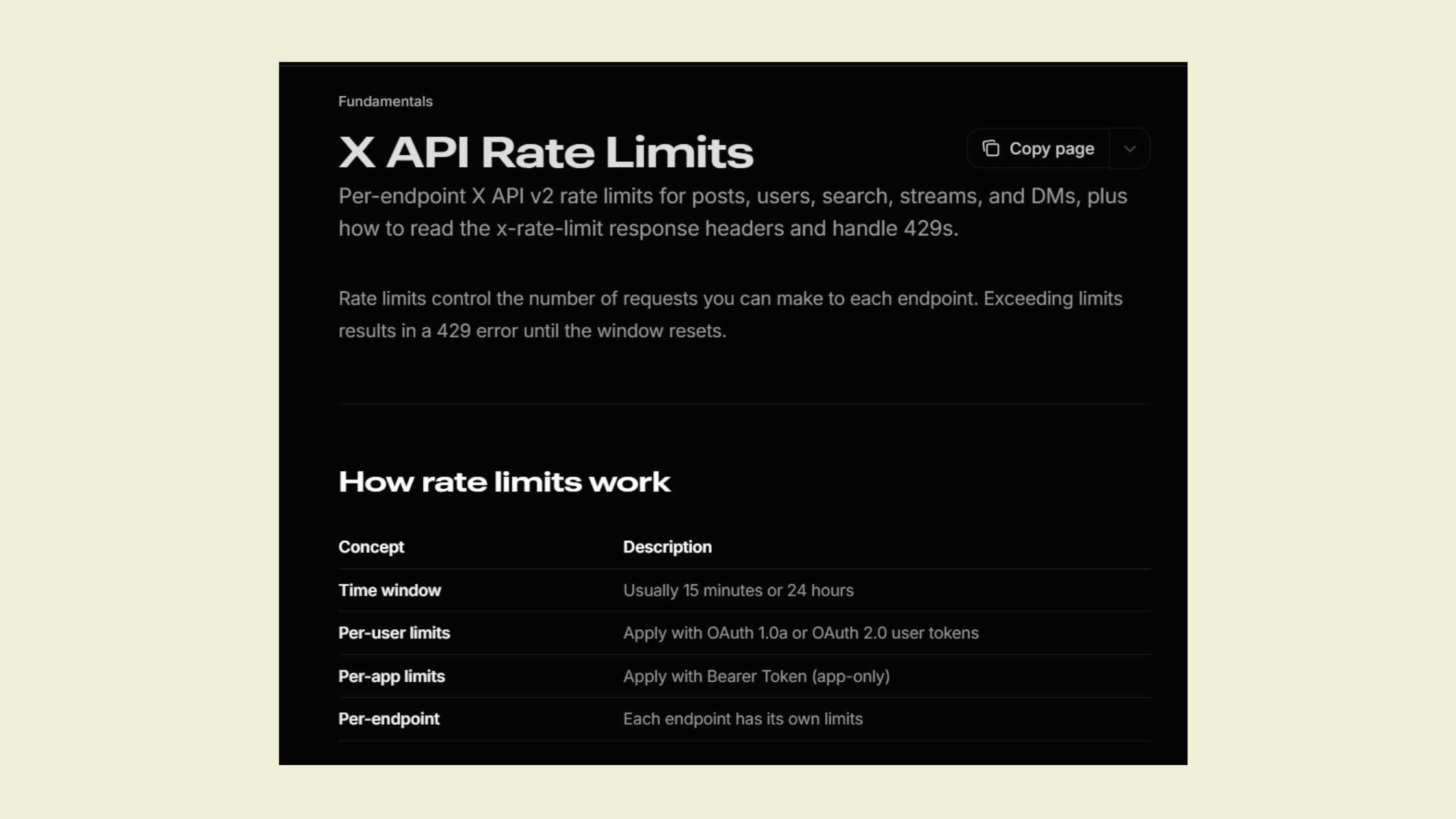Click the Per-endpoint table cell
The width and height of the screenshot is (1456, 819).
[389, 719]
